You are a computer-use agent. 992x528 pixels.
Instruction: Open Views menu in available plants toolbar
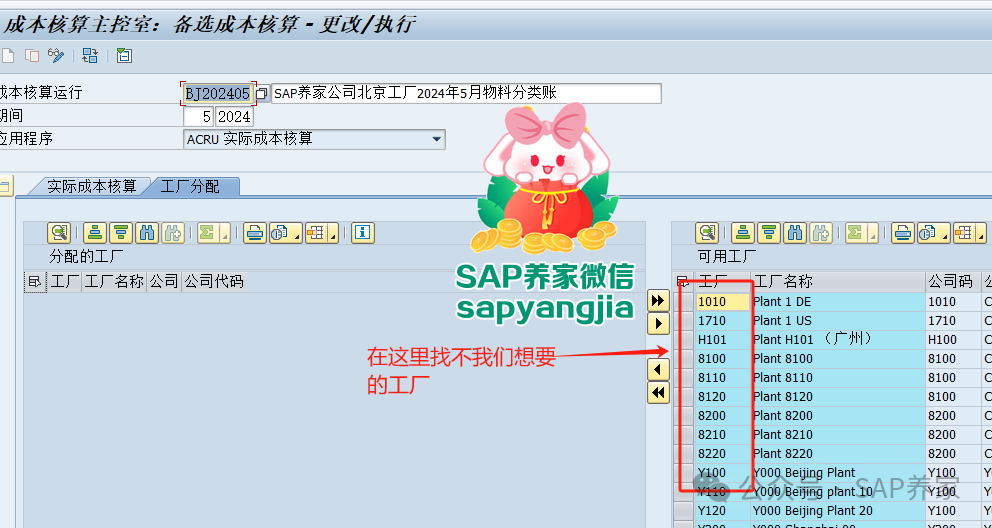click(933, 233)
